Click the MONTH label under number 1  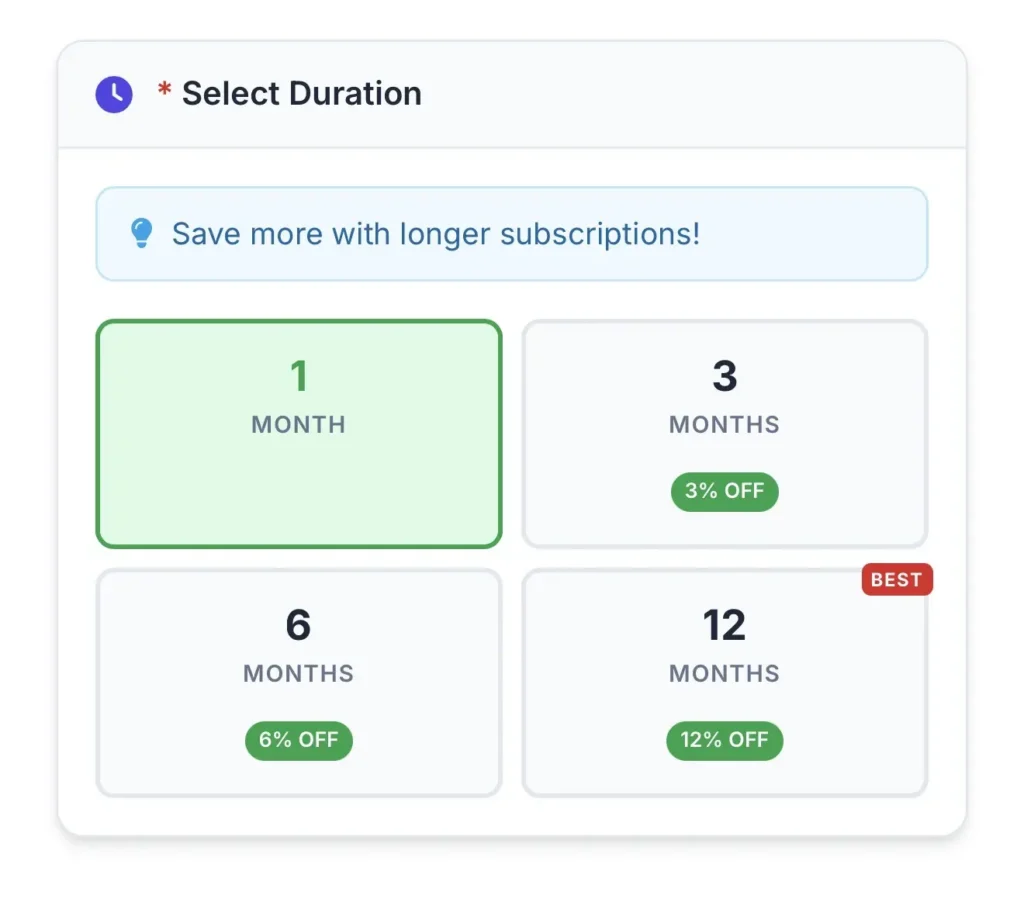point(298,424)
